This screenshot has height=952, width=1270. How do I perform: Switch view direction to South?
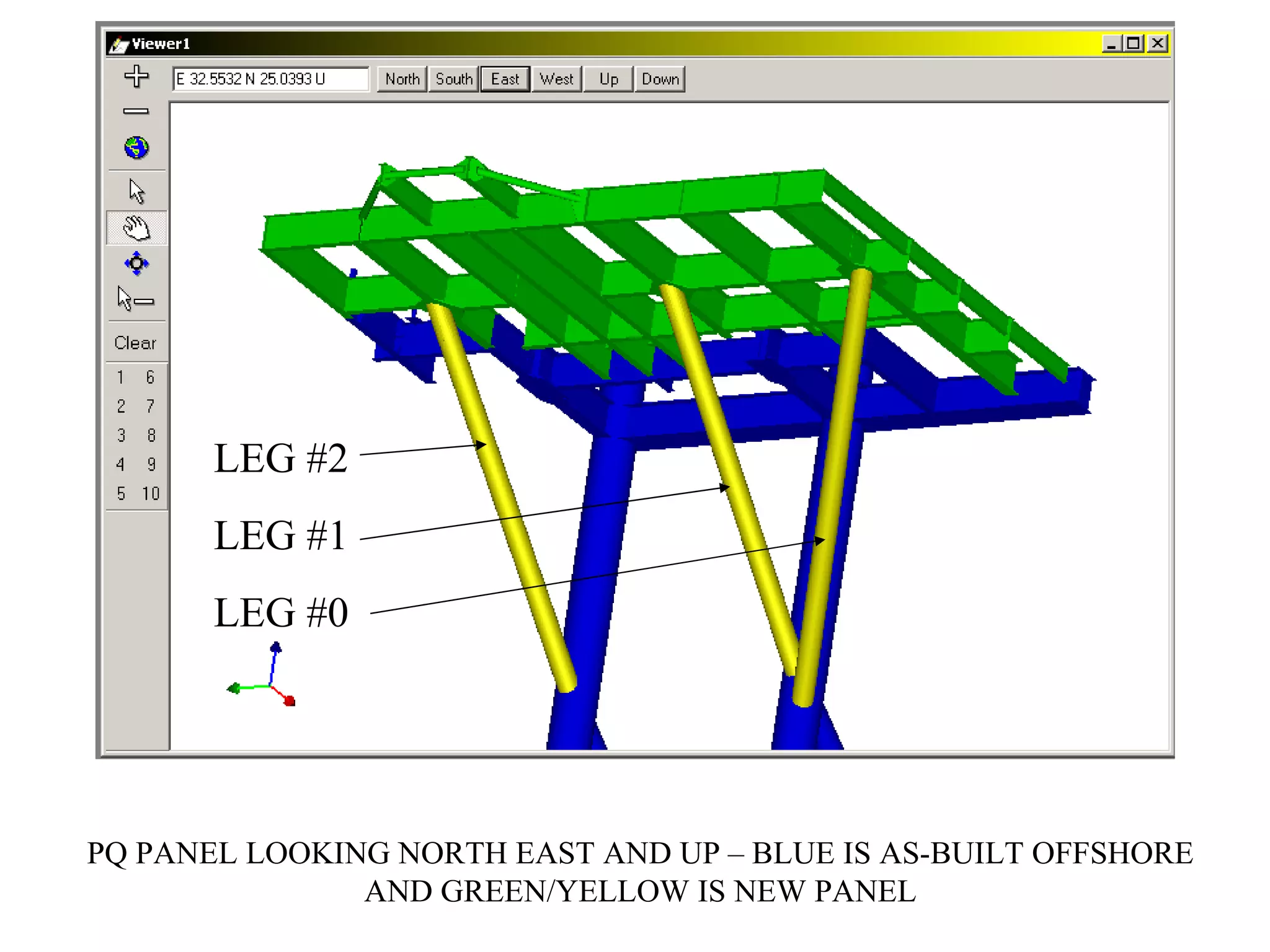click(454, 79)
